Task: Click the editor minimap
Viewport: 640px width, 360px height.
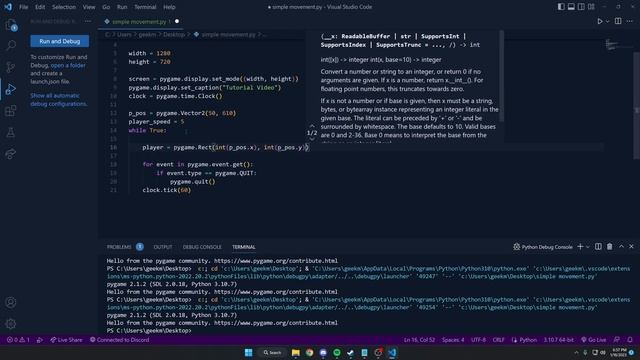Action: coord(612,44)
